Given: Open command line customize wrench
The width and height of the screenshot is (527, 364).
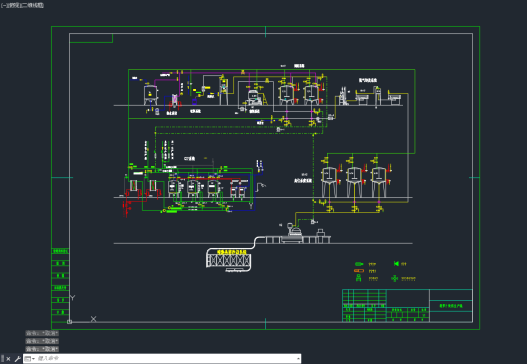Looking at the screenshot, I should pos(17,359).
